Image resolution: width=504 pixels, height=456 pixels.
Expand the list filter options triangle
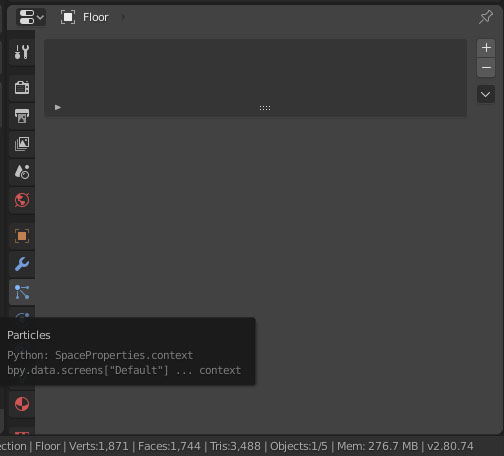tap(58, 107)
